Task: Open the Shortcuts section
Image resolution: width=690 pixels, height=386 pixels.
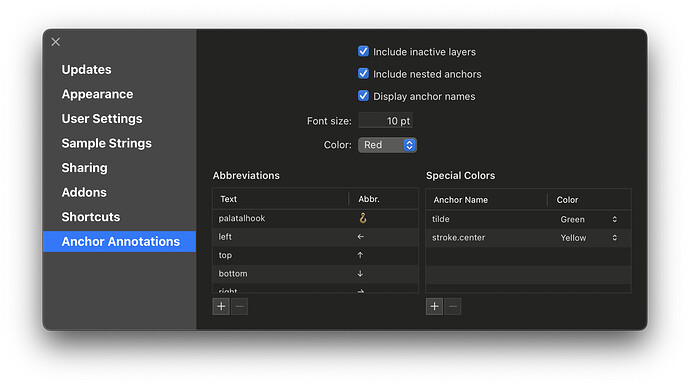Action: coord(91,217)
